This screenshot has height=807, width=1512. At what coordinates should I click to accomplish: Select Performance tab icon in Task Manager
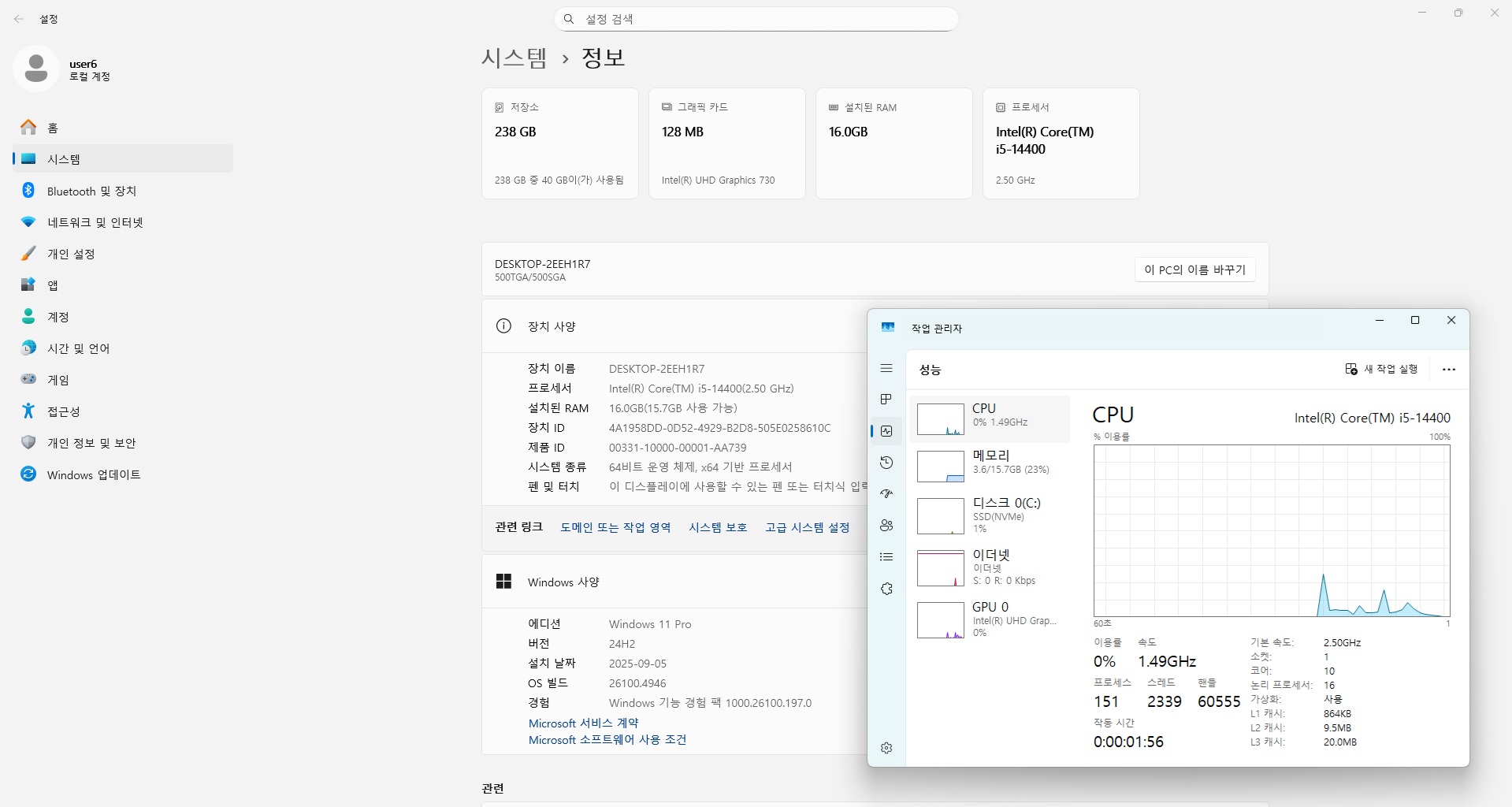coord(886,431)
